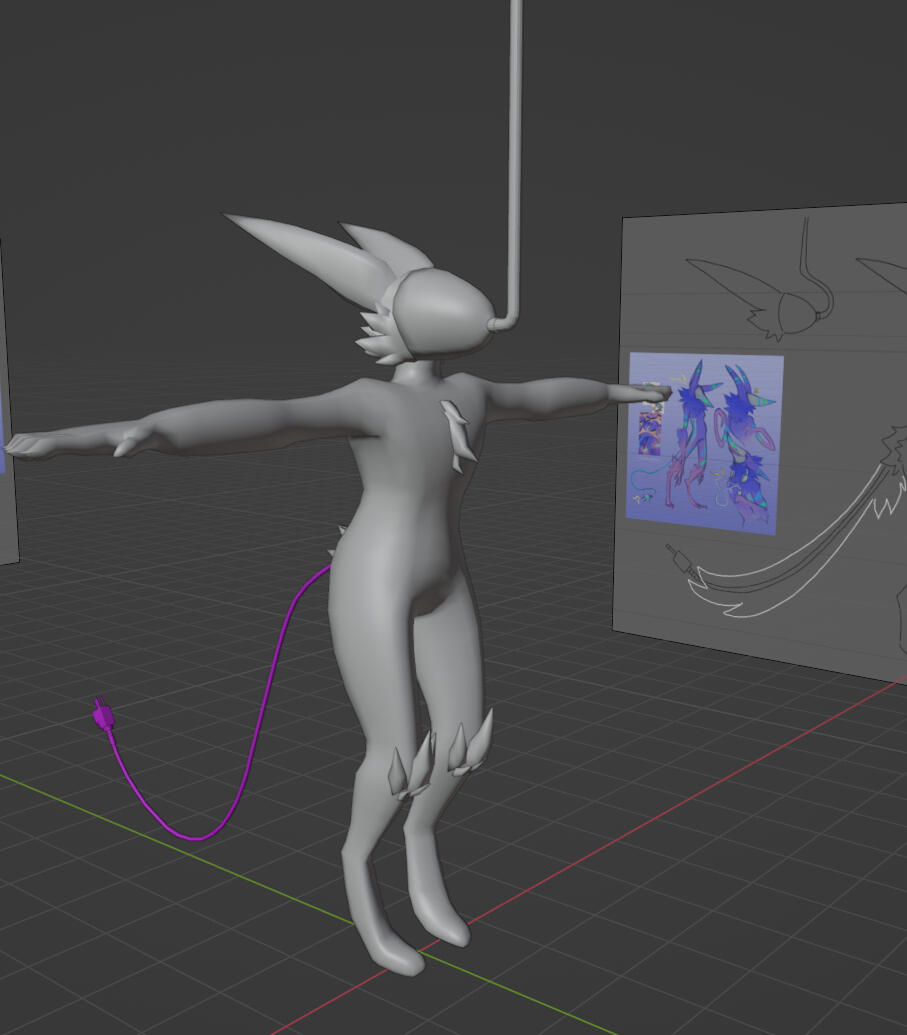Click the chest fluff tuft on the torso
Screen dimensions: 907x1035
[x=457, y=432]
